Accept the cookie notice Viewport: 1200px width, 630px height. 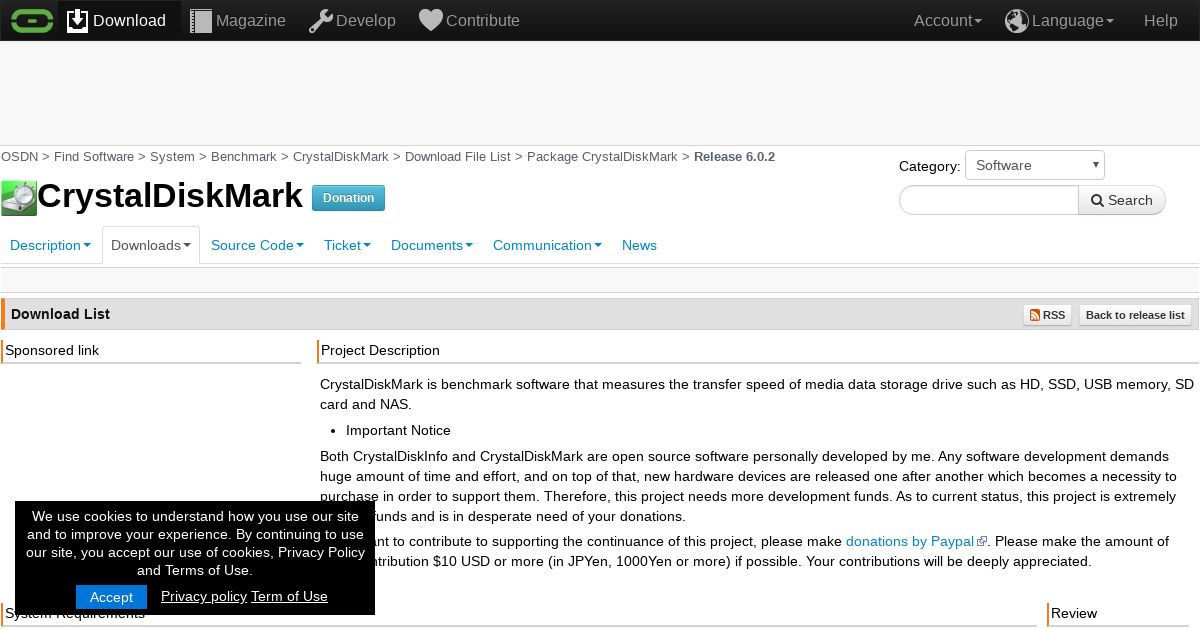111,597
